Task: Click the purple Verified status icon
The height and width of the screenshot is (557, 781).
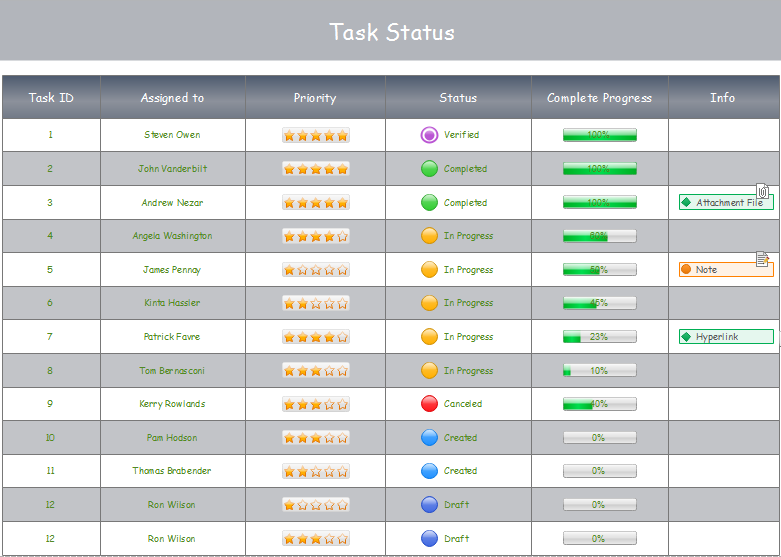Action: pos(429,135)
